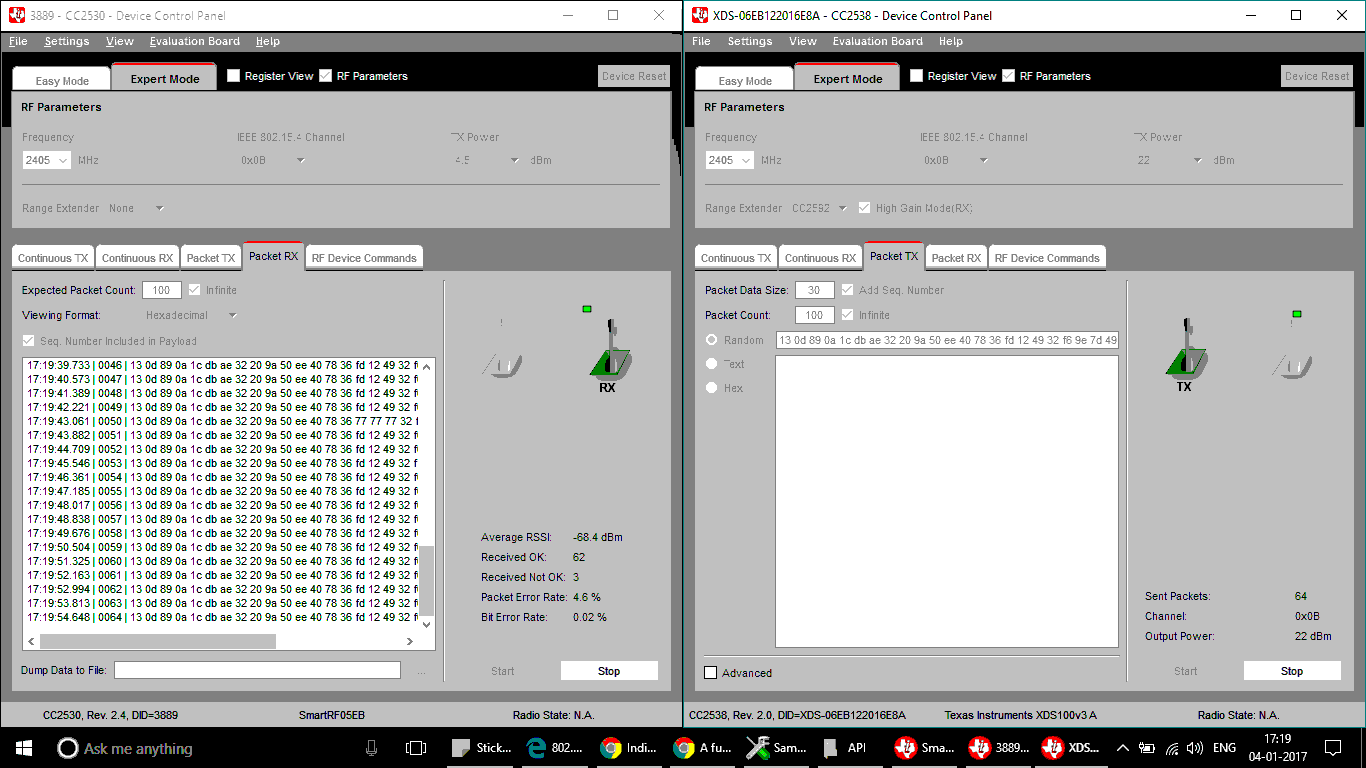The image size is (1366, 768).
Task: Click the TI logo in CC2538 title bar
Action: (x=698, y=15)
